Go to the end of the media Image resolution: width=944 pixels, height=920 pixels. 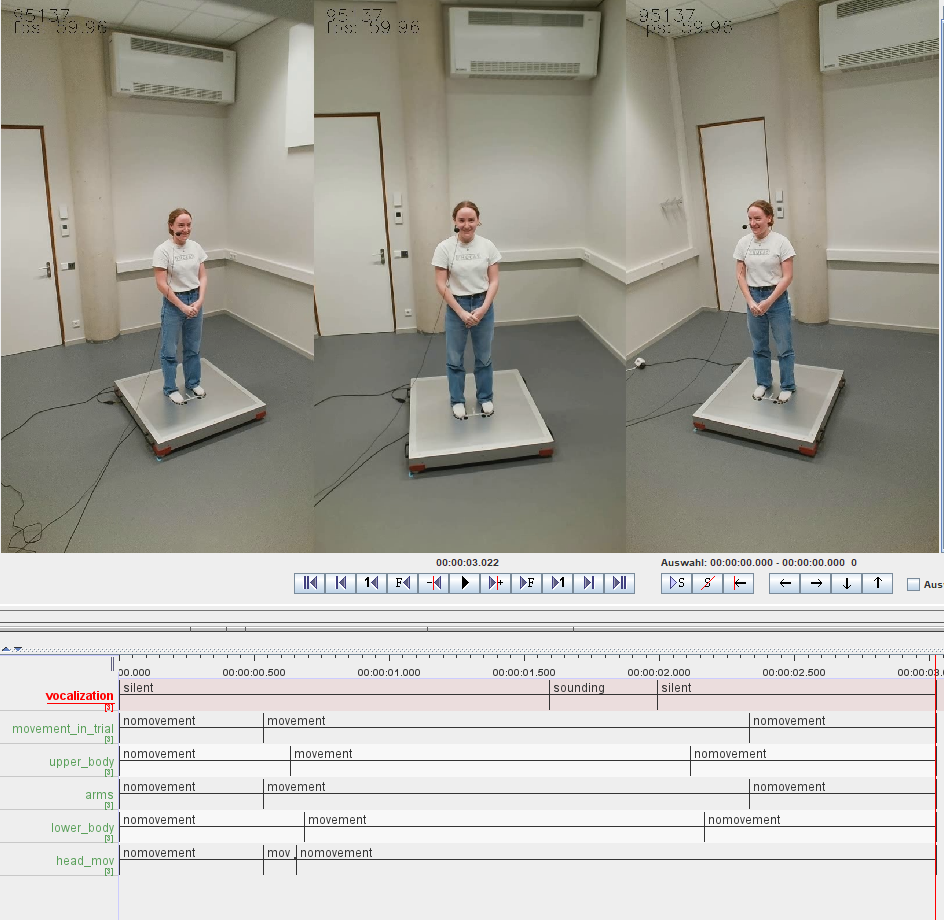tap(619, 583)
